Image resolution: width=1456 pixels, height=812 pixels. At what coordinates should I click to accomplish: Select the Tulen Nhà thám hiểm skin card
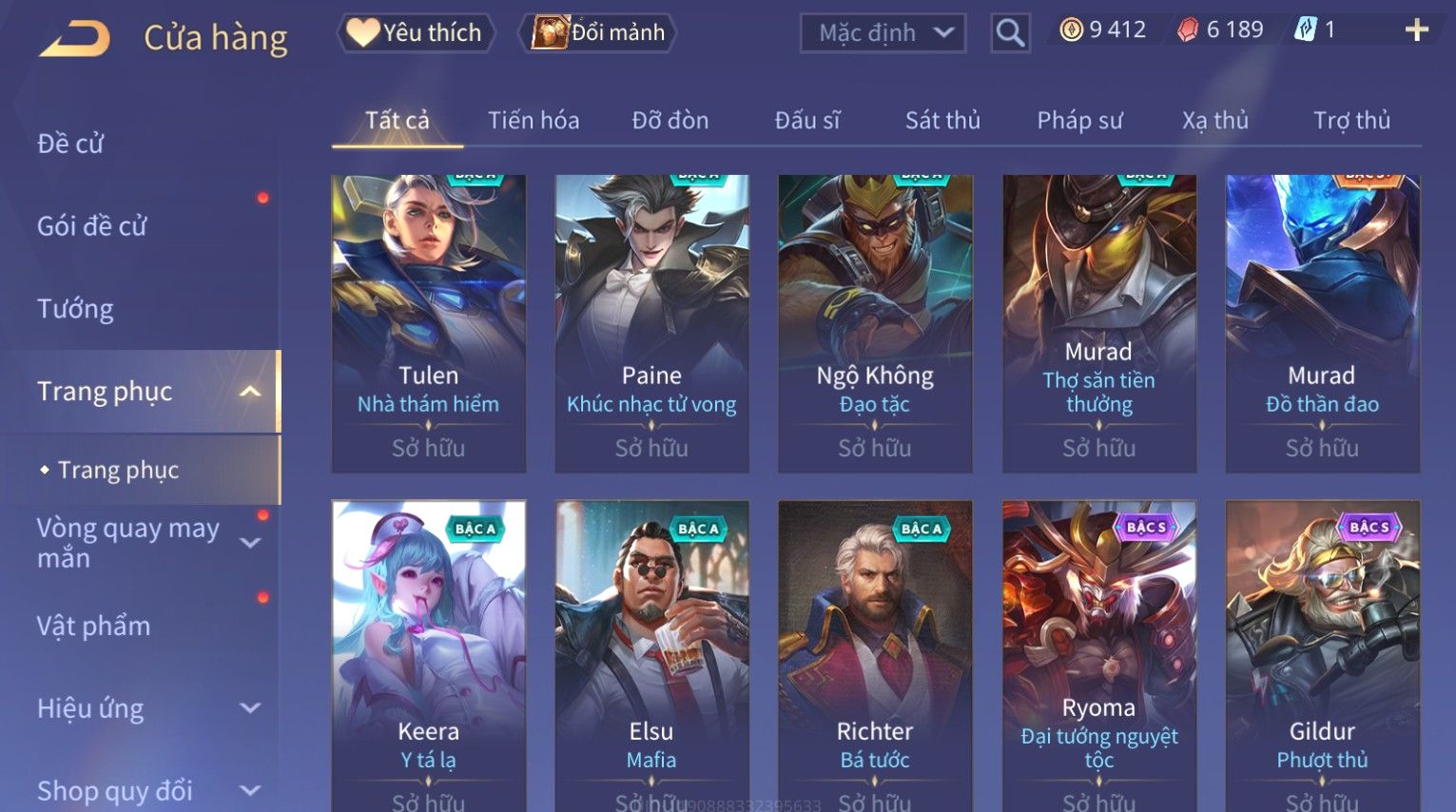(x=429, y=323)
